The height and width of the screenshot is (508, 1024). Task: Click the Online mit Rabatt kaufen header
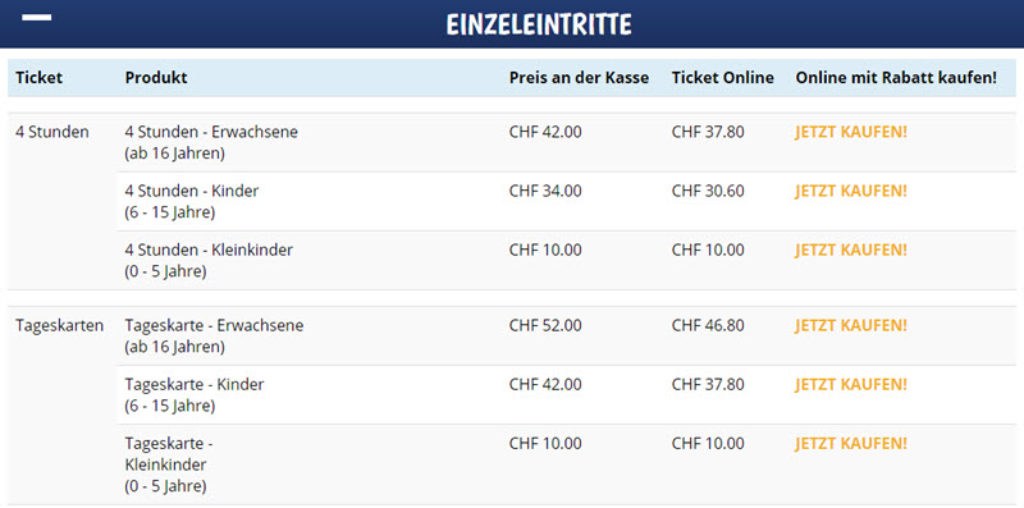click(x=896, y=78)
